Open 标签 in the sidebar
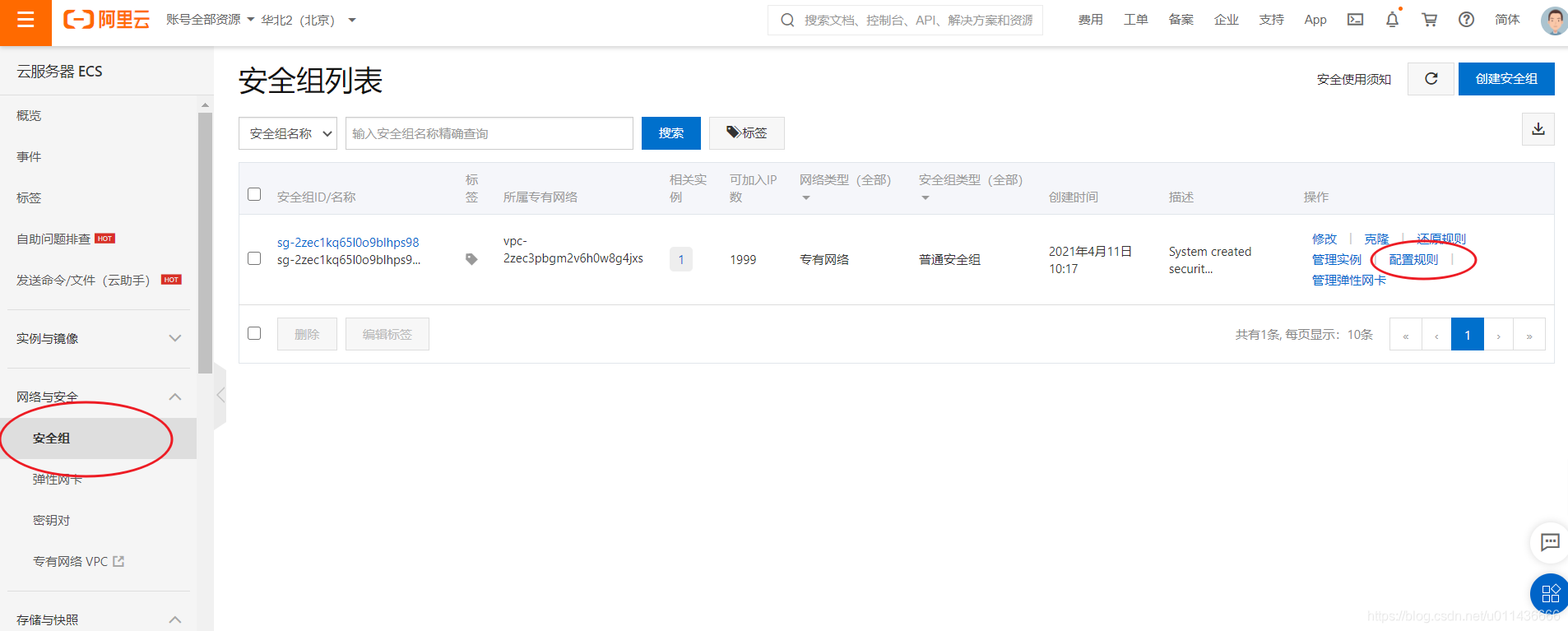 click(29, 197)
